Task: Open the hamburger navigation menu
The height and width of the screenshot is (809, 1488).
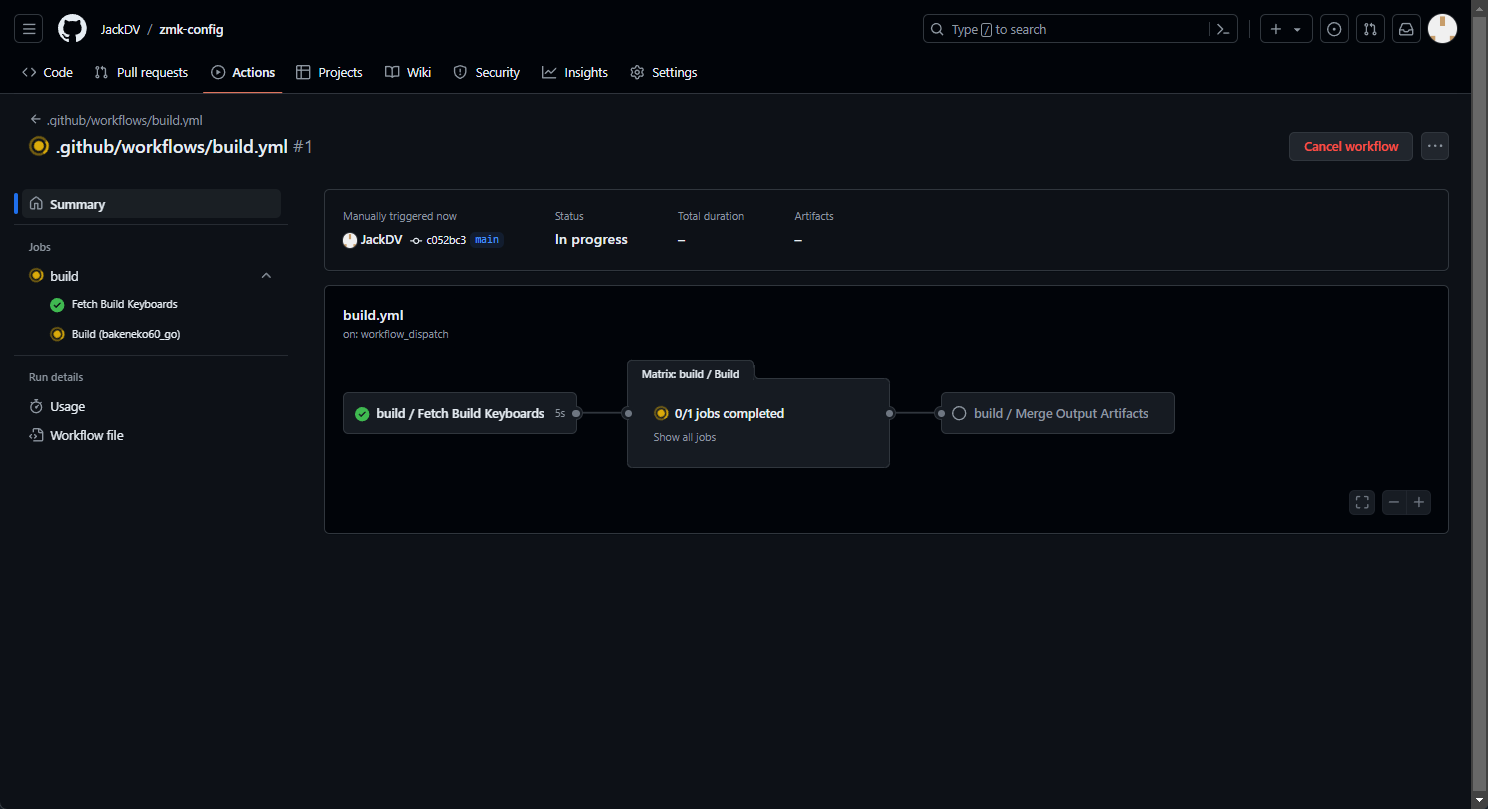Action: (x=29, y=29)
